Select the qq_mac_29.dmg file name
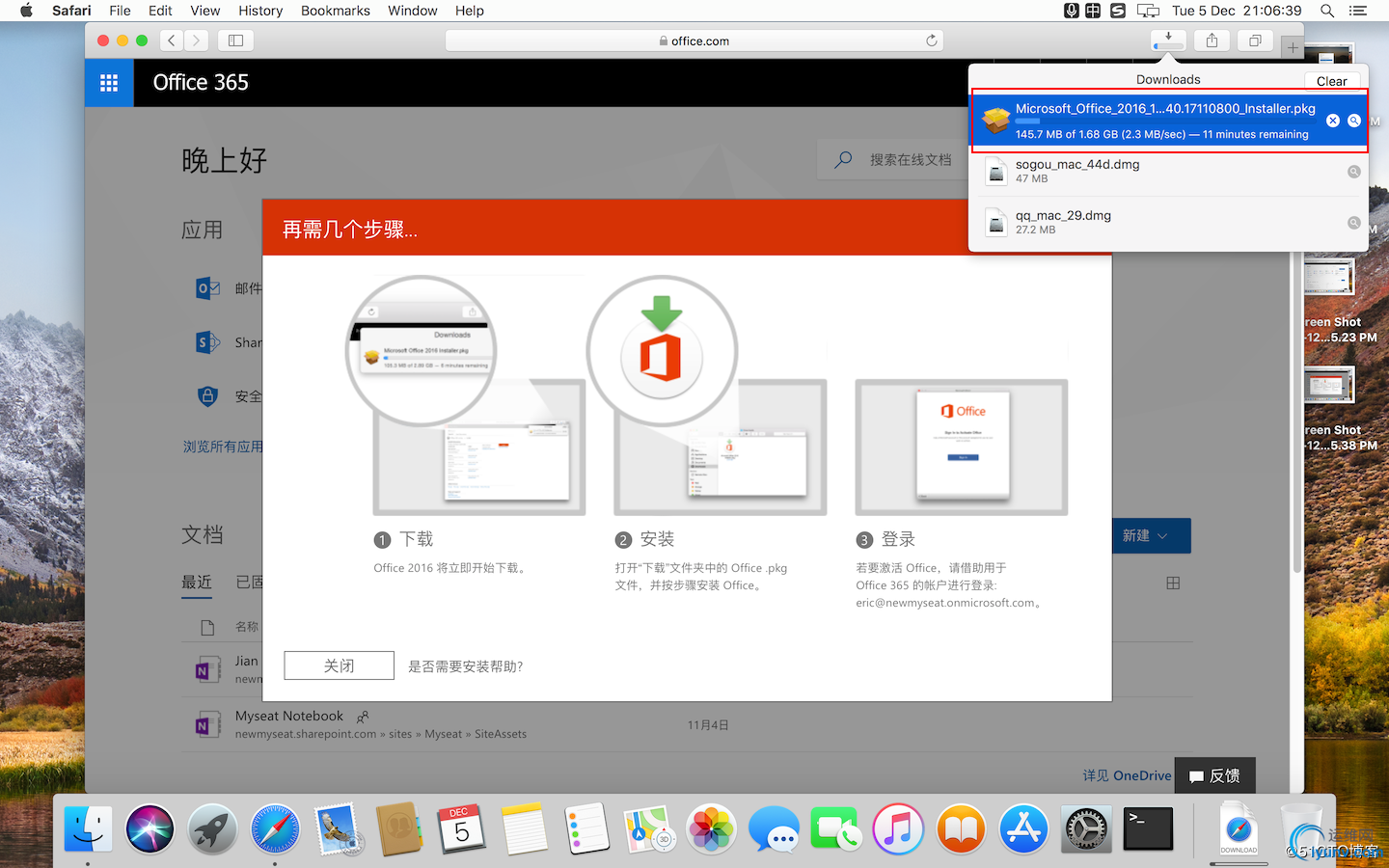The width and height of the screenshot is (1389, 868). point(1063,215)
